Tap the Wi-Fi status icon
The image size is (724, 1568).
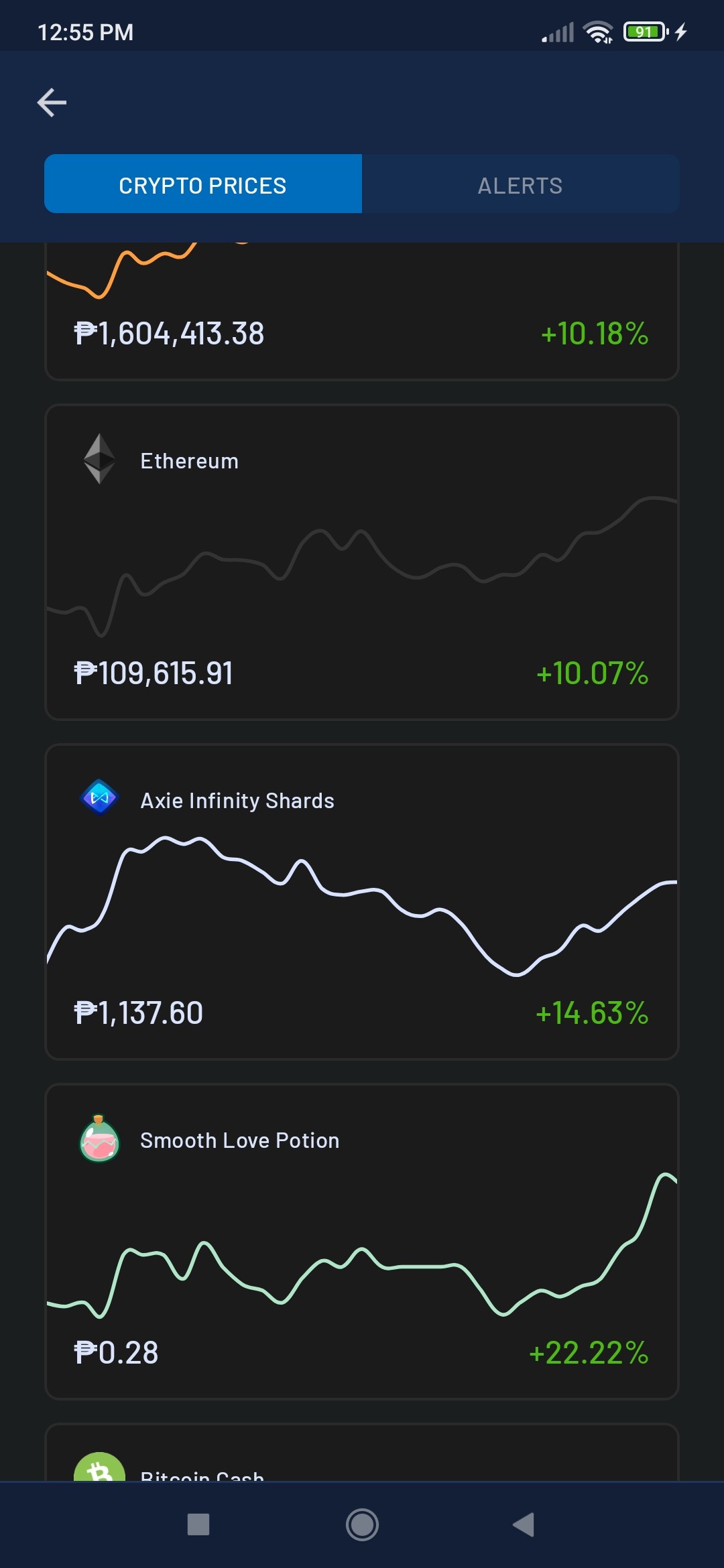point(598,32)
